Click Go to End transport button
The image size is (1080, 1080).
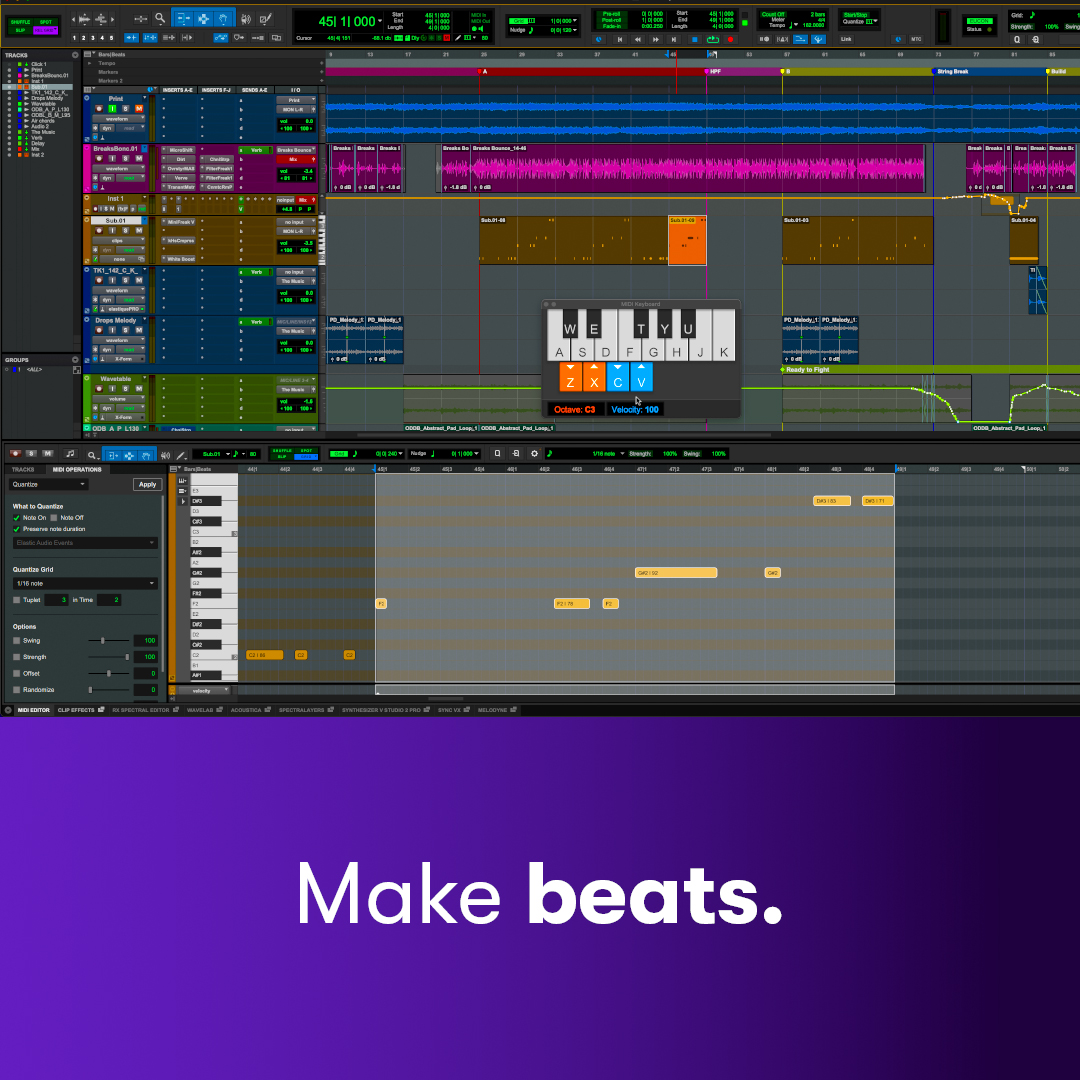674,39
